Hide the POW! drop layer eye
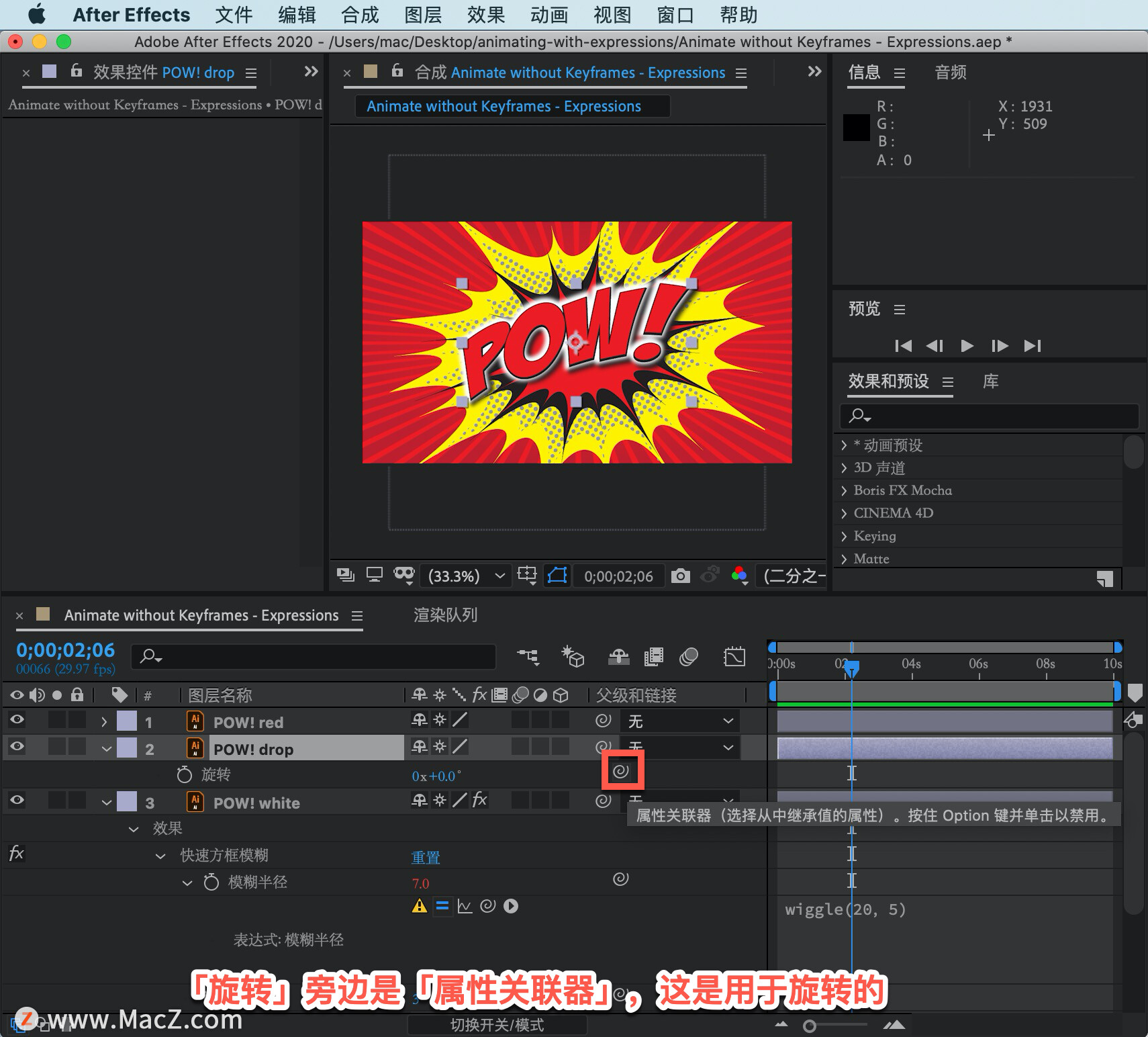The image size is (1148, 1037). 17,746
